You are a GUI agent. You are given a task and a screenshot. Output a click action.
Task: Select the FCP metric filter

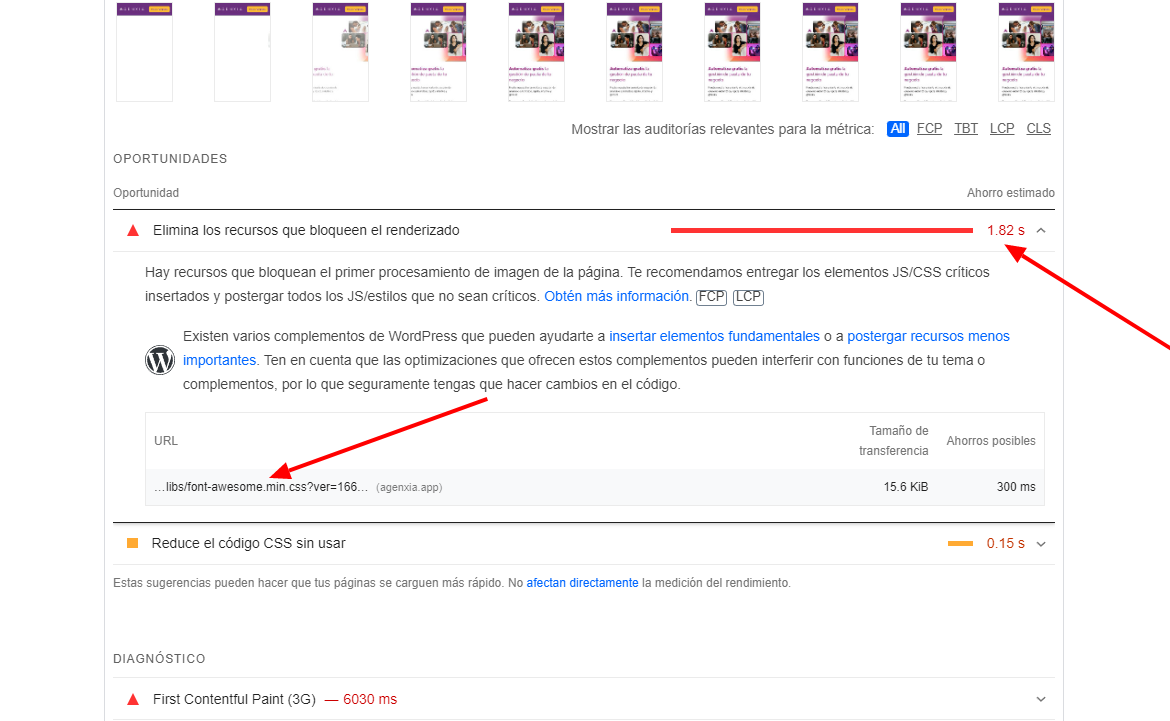929,128
